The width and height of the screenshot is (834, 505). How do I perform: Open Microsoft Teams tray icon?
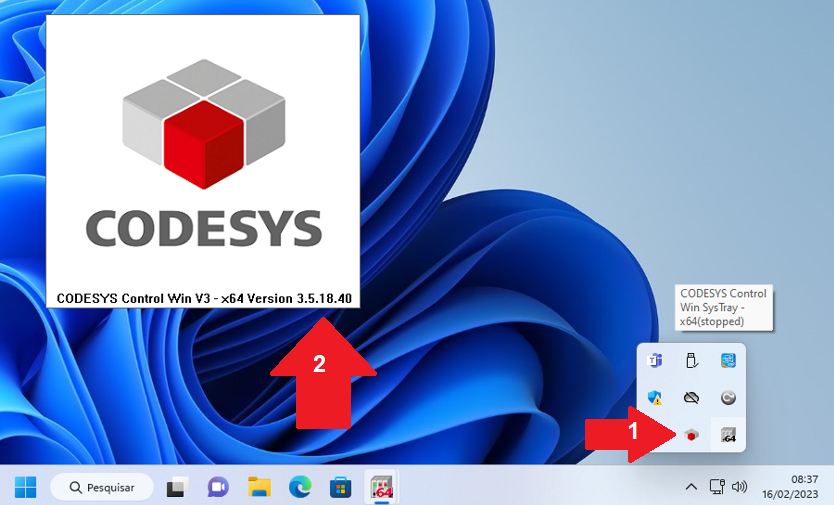(655, 360)
